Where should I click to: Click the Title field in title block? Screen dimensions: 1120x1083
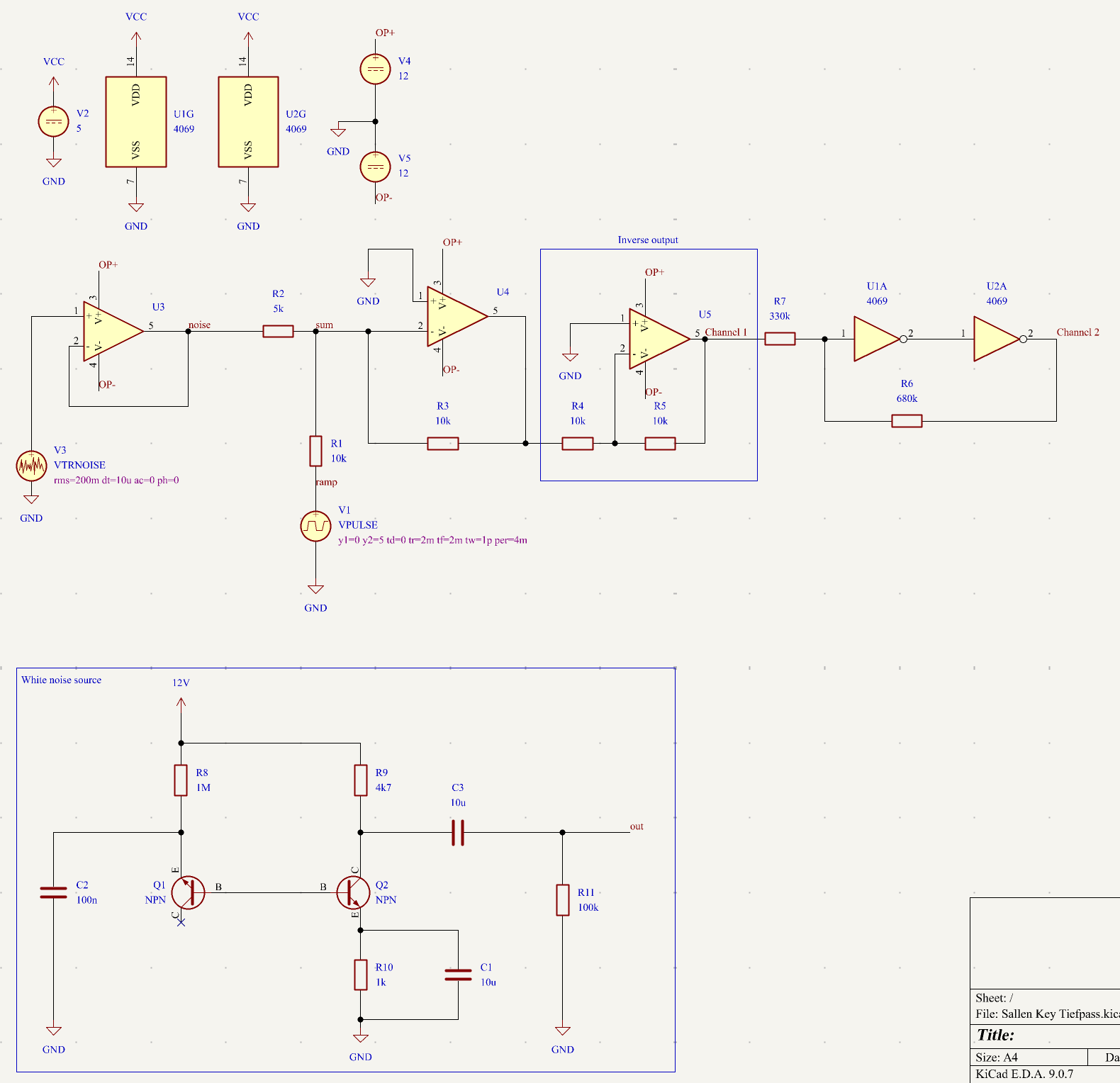pos(995,1035)
